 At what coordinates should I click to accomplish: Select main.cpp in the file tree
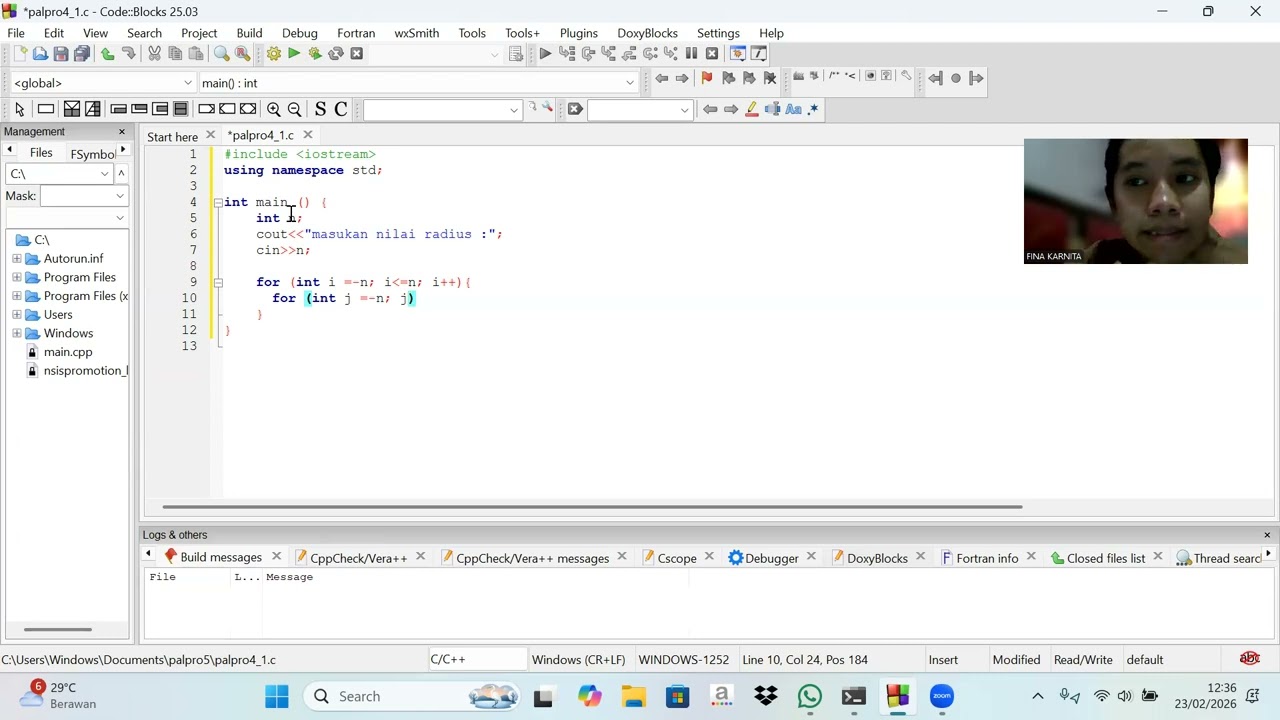(x=68, y=352)
